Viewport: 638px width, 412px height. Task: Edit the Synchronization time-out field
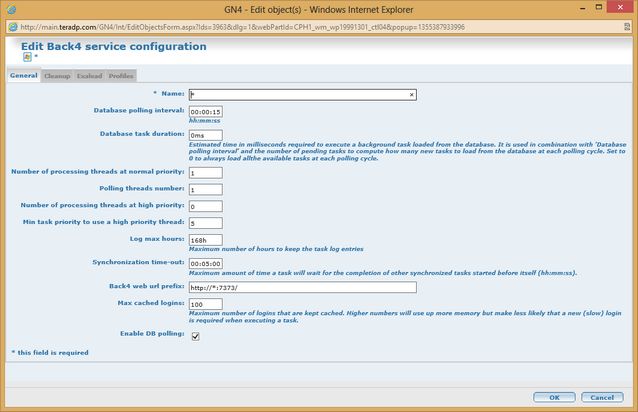[205, 264]
